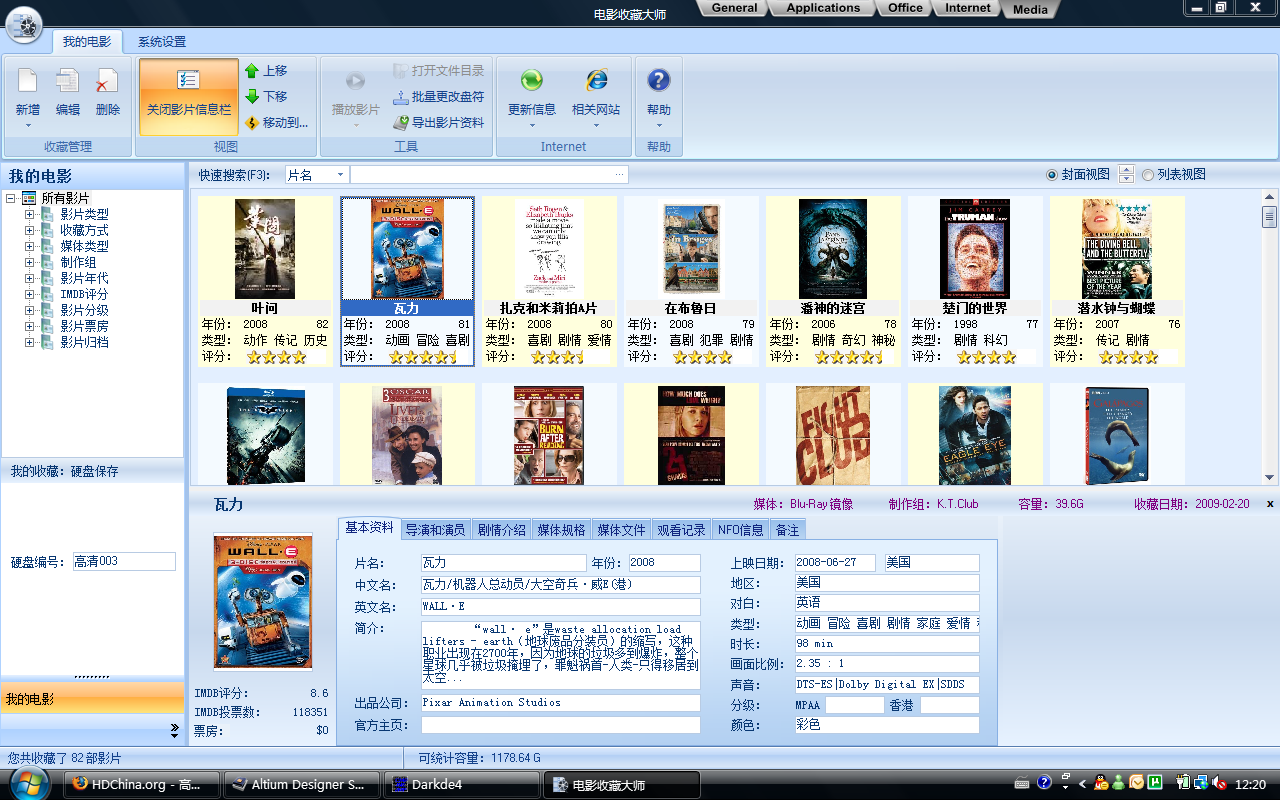1280x800 pixels.
Task: Click the 下移 green down arrow
Action: 252,97
